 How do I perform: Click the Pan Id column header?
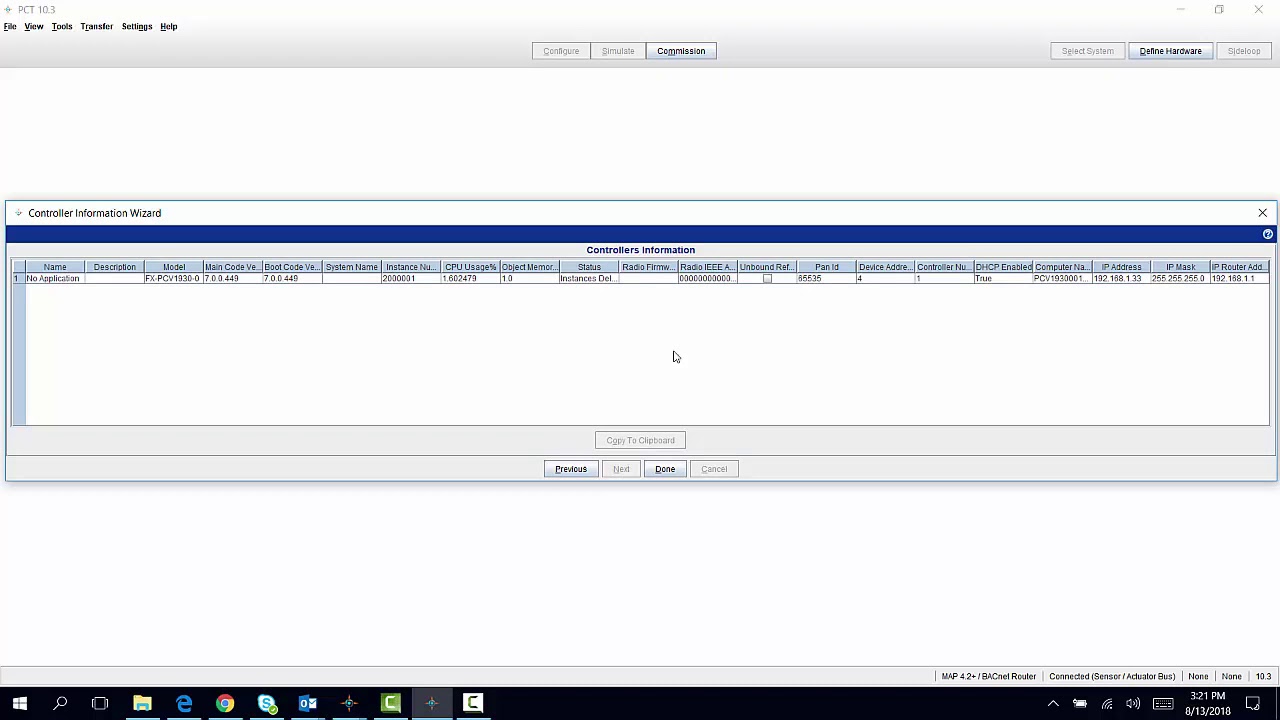(826, 267)
